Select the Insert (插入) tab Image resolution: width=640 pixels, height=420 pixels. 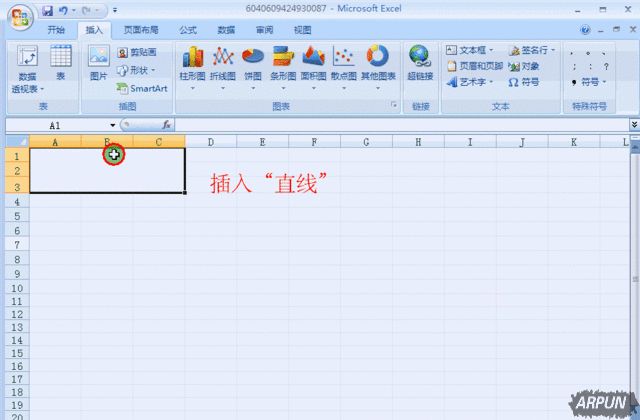[94, 30]
